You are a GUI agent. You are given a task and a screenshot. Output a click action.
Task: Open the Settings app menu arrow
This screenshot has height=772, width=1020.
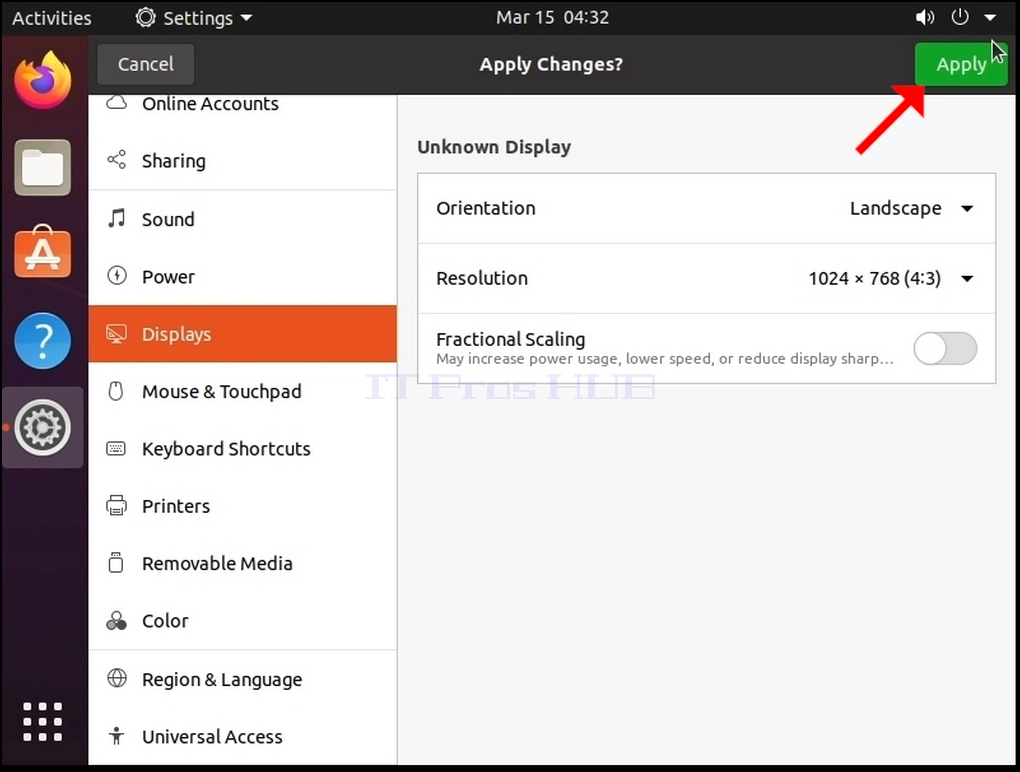point(247,18)
